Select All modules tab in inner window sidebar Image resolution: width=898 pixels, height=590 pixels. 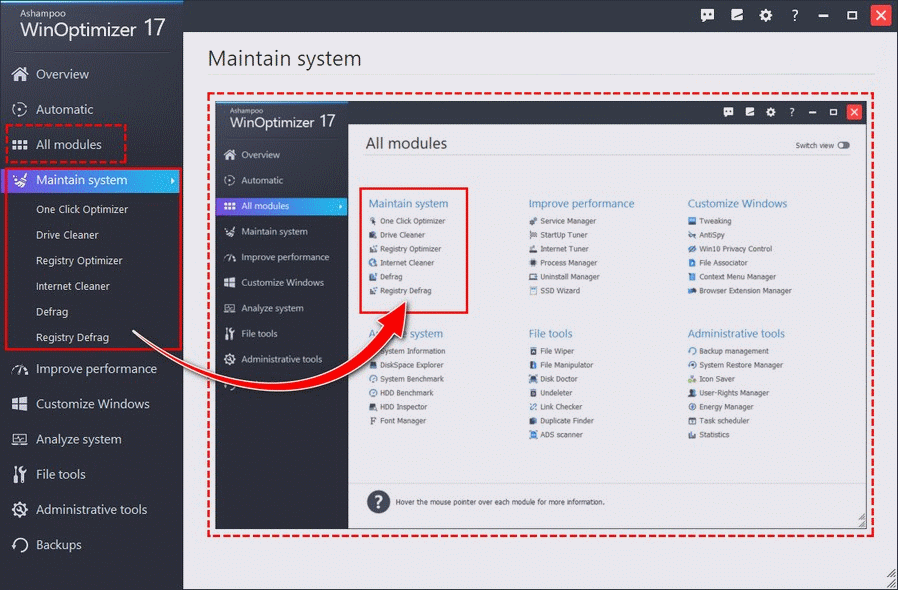point(281,206)
